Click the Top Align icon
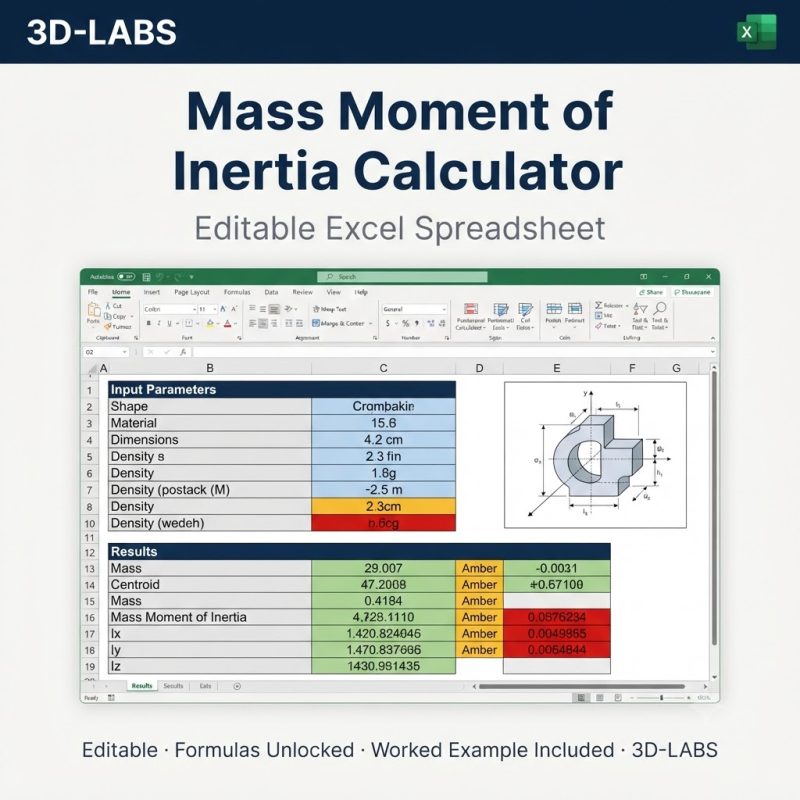This screenshot has height=800, width=800. pyautogui.click(x=252, y=309)
